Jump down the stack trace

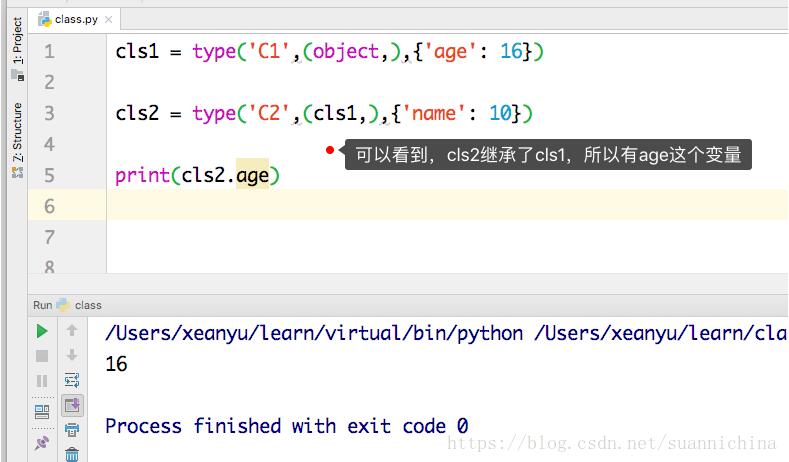click(x=72, y=355)
